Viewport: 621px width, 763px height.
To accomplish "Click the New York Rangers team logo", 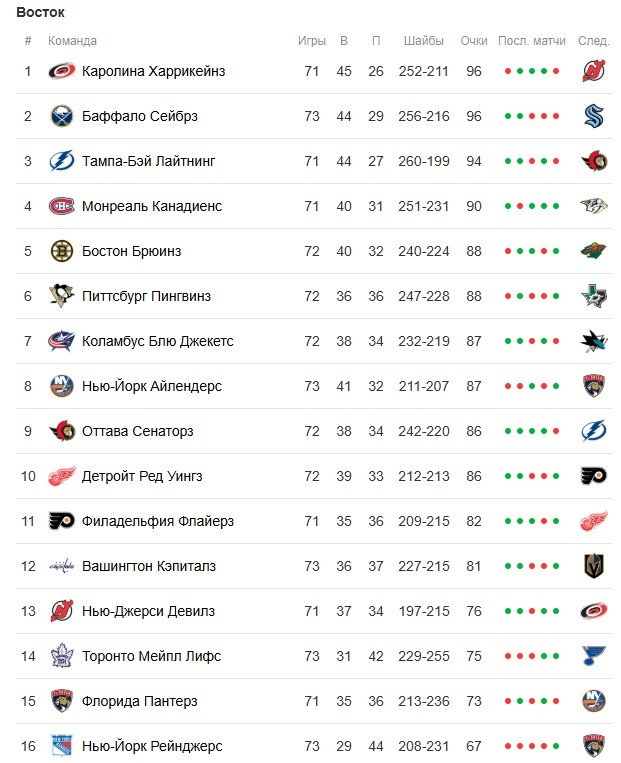I will coord(62,746).
